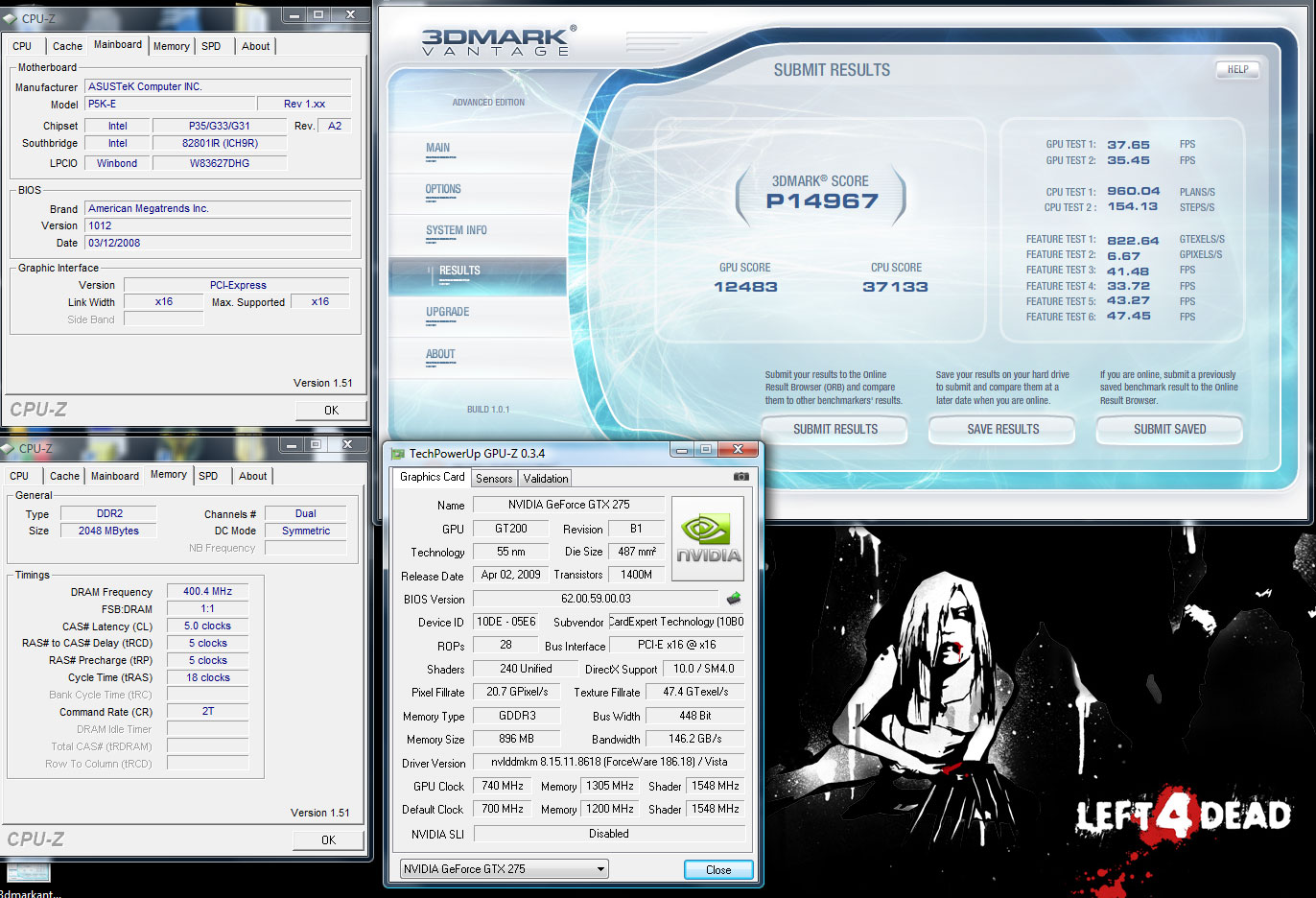Click the BIOS save chip icon in GPU-Z

pos(734,598)
